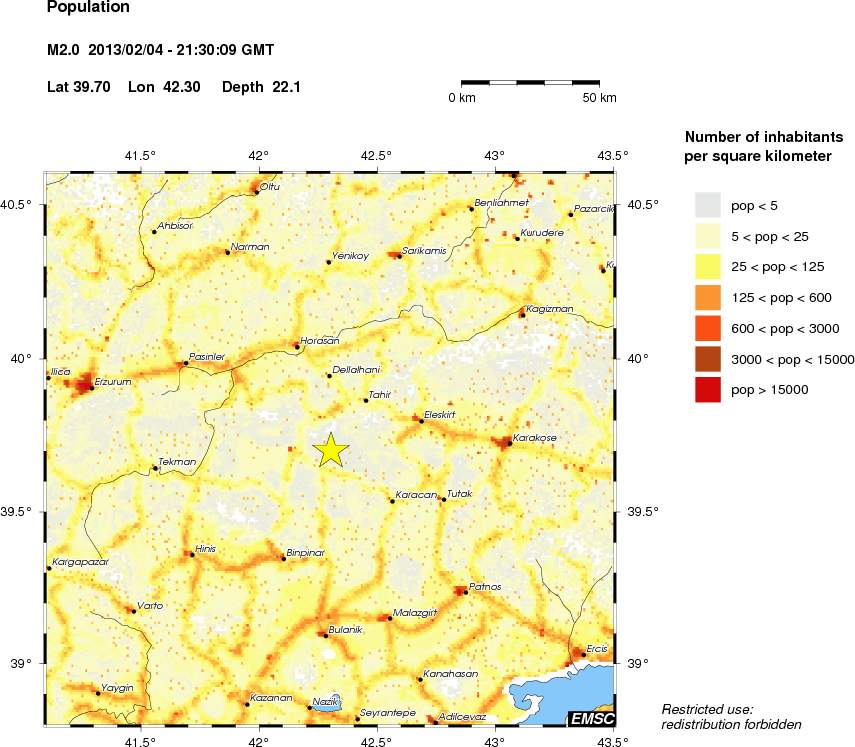Select the grey 'pop < 5' legend swatch
The width and height of the screenshot is (855, 747).
pos(708,206)
